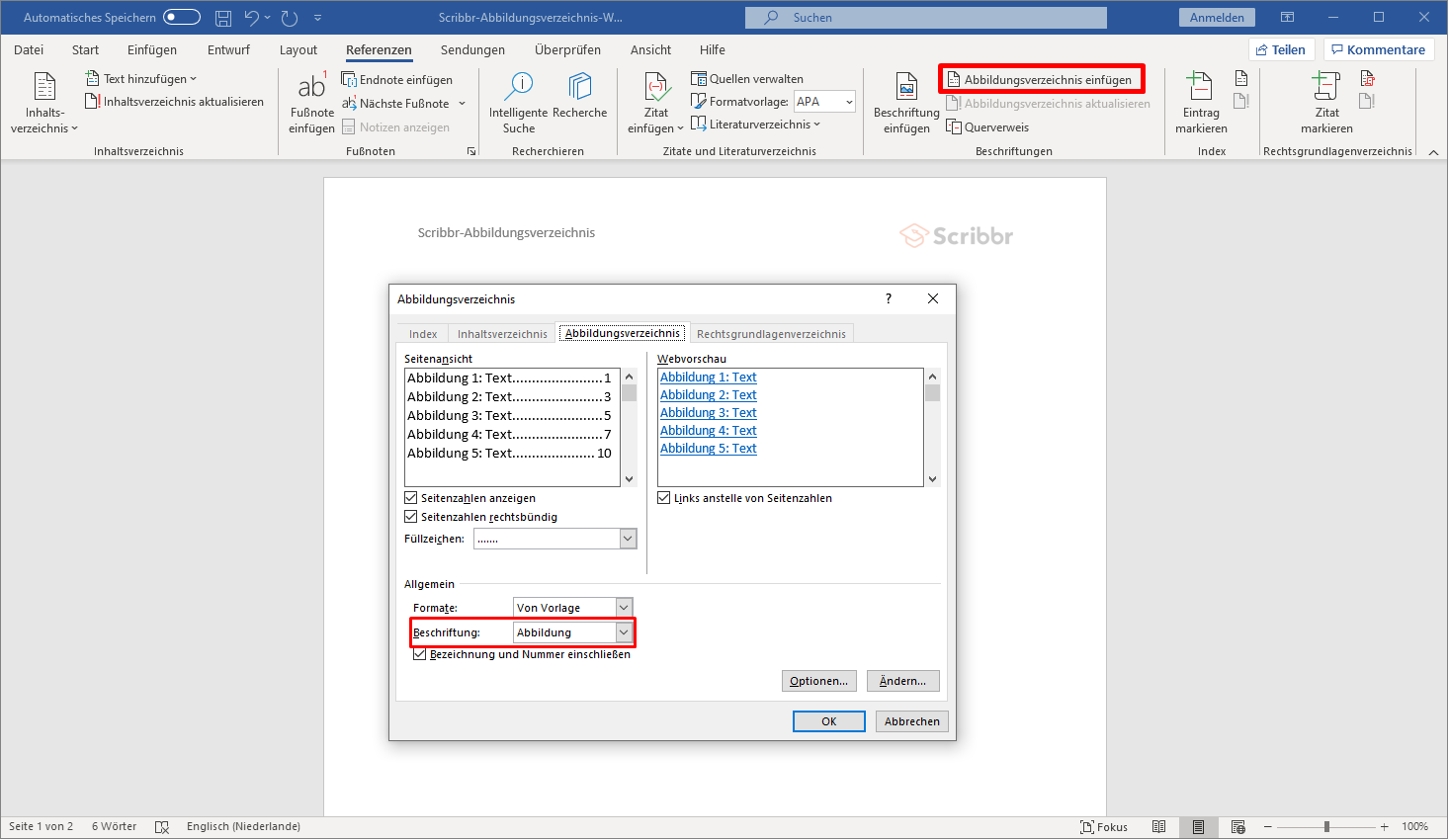Click Abbildung 1: Text link in Webvorschau

[708, 378]
